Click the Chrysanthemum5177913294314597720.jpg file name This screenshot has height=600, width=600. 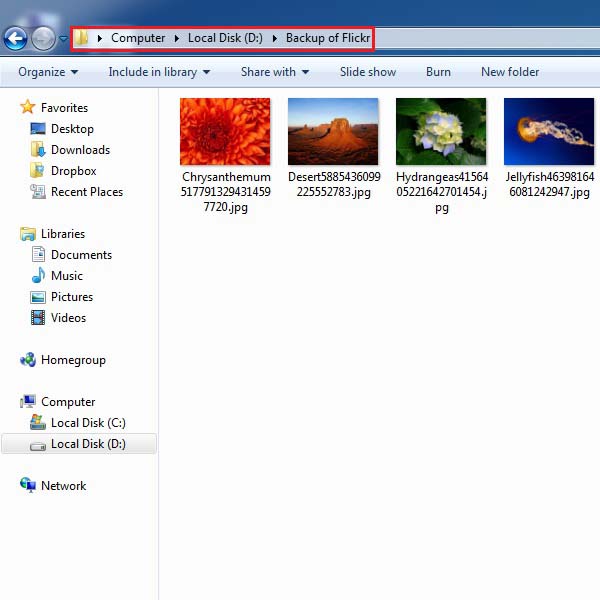pos(226,192)
